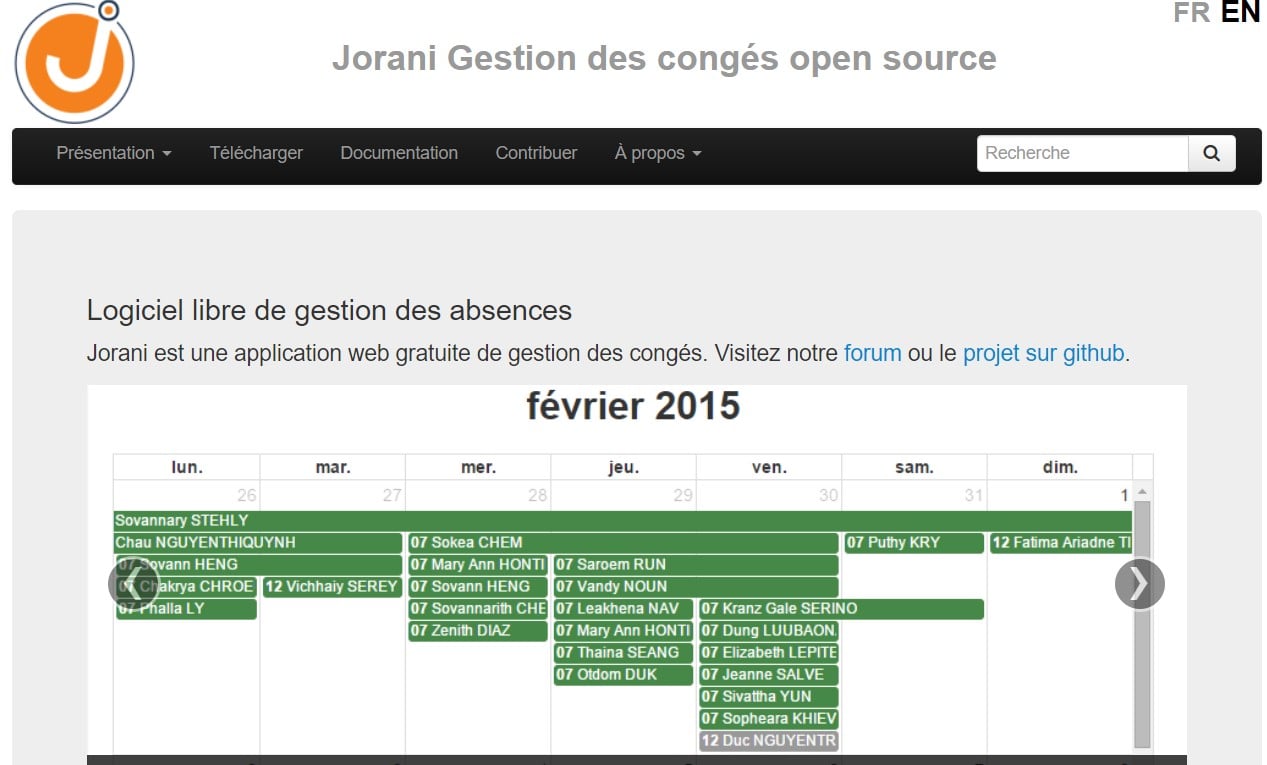Click the lun. column header
Image resolution: width=1267 pixels, height=765 pixels.
point(187,467)
